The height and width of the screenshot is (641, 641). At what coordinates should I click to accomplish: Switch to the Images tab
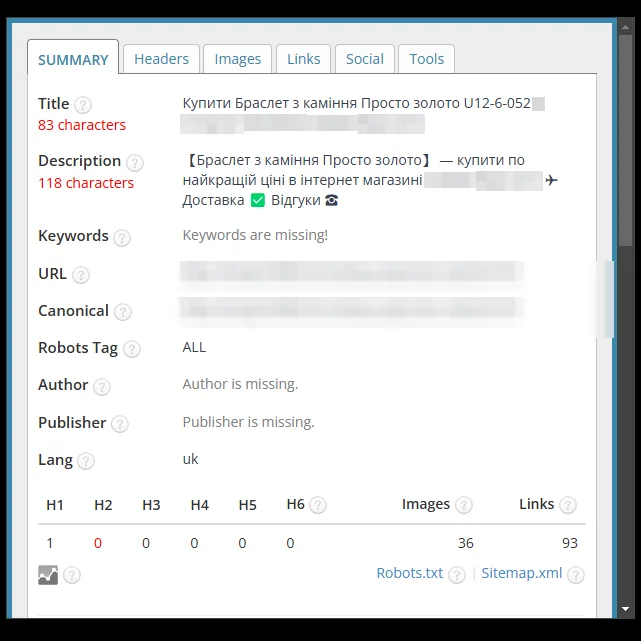coord(238,59)
